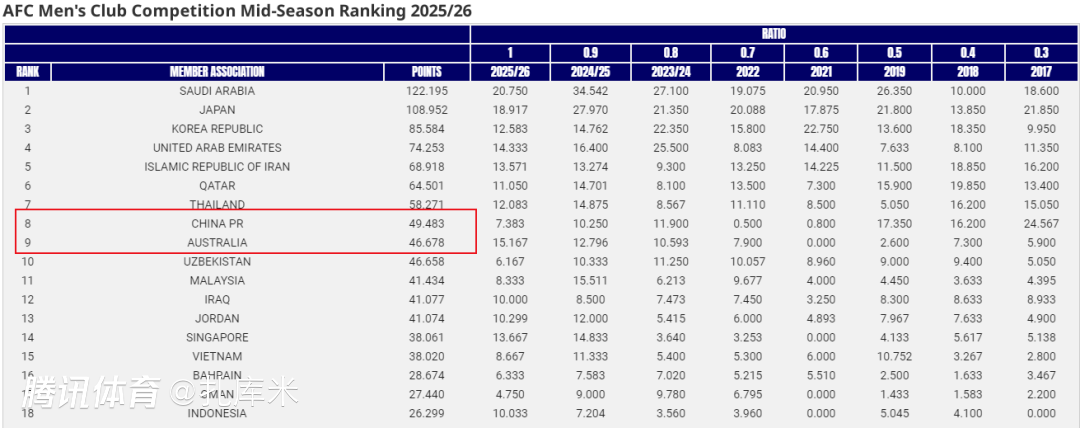Click the POINTS column header
The width and height of the screenshot is (1080, 428).
coord(427,71)
